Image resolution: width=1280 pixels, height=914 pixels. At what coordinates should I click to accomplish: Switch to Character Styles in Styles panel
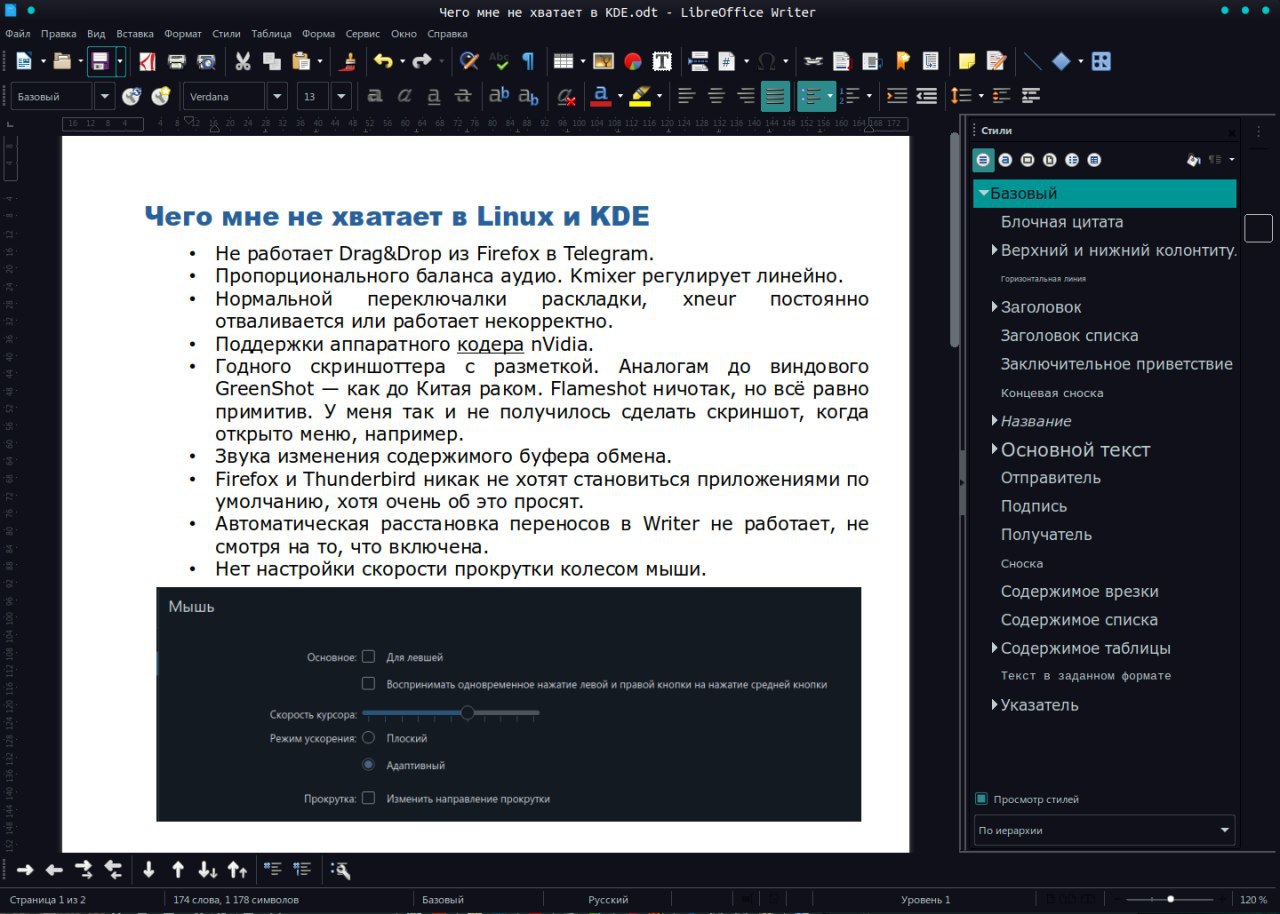(1005, 160)
